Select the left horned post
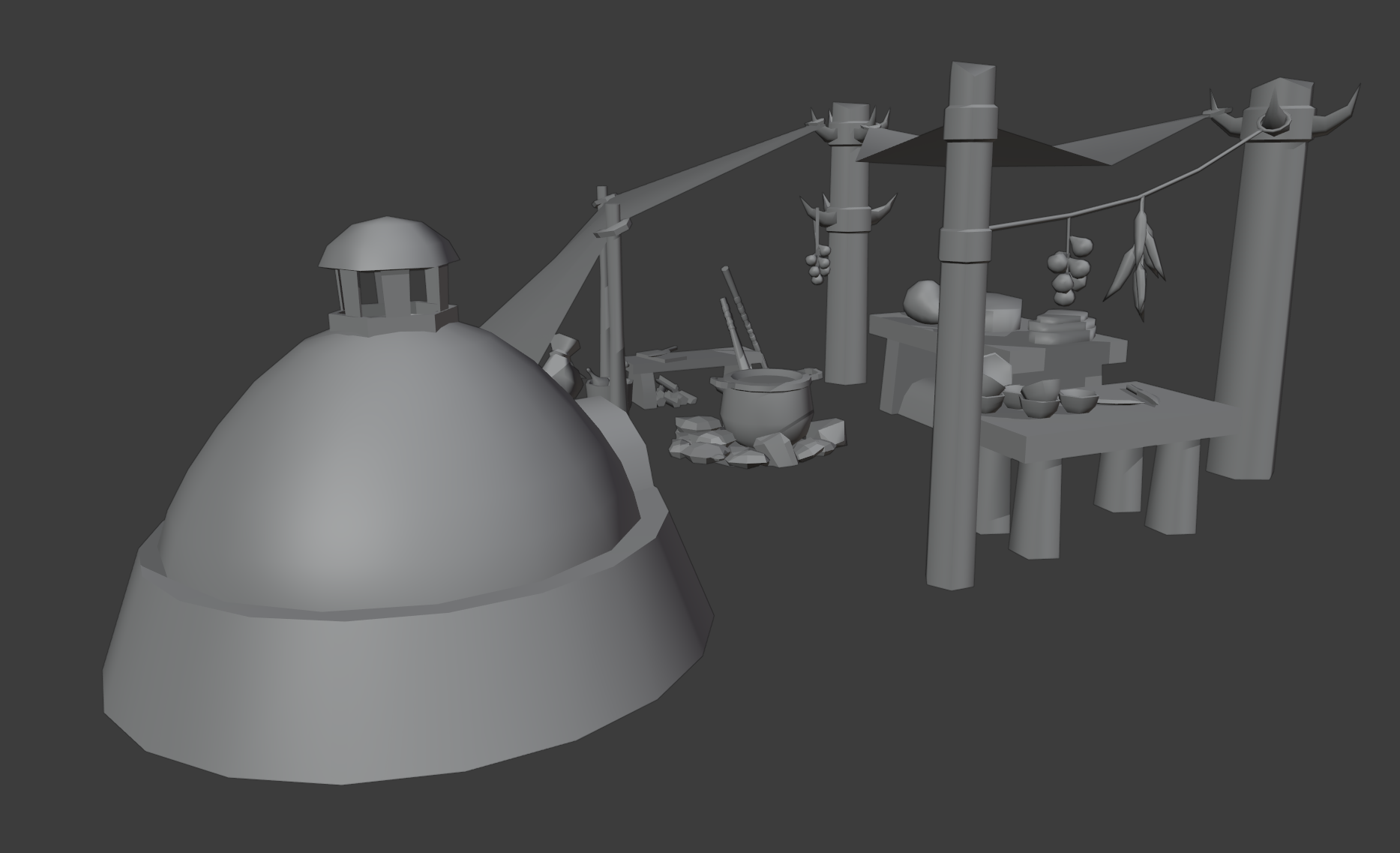The width and height of the screenshot is (1400, 853). (847, 240)
